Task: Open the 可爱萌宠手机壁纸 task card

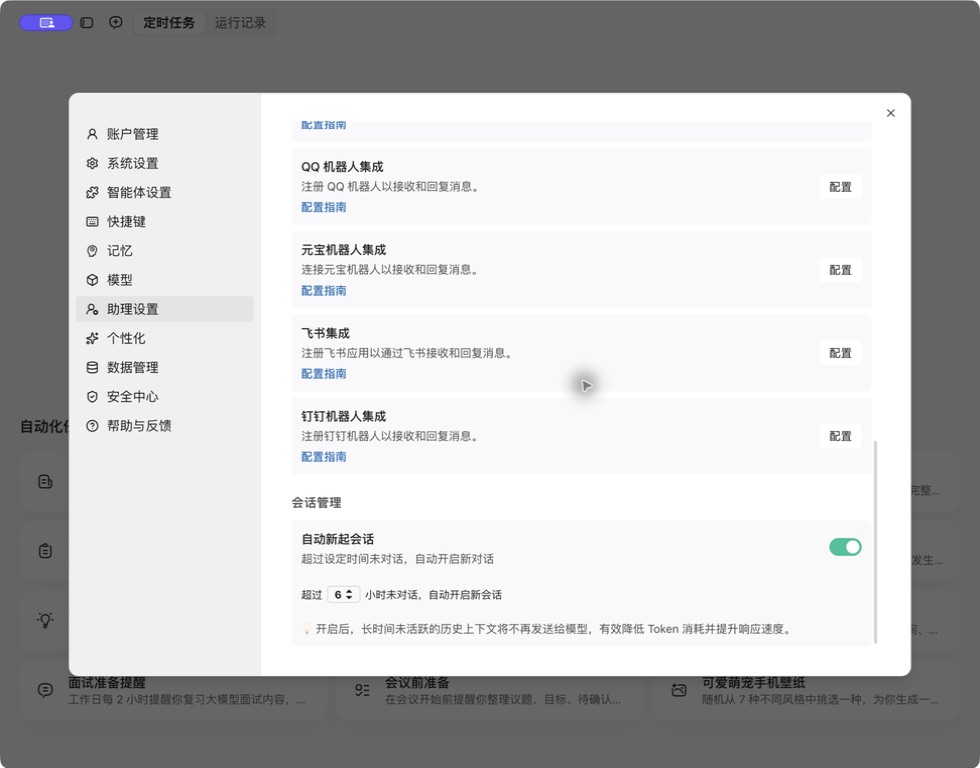Action: tap(807, 691)
